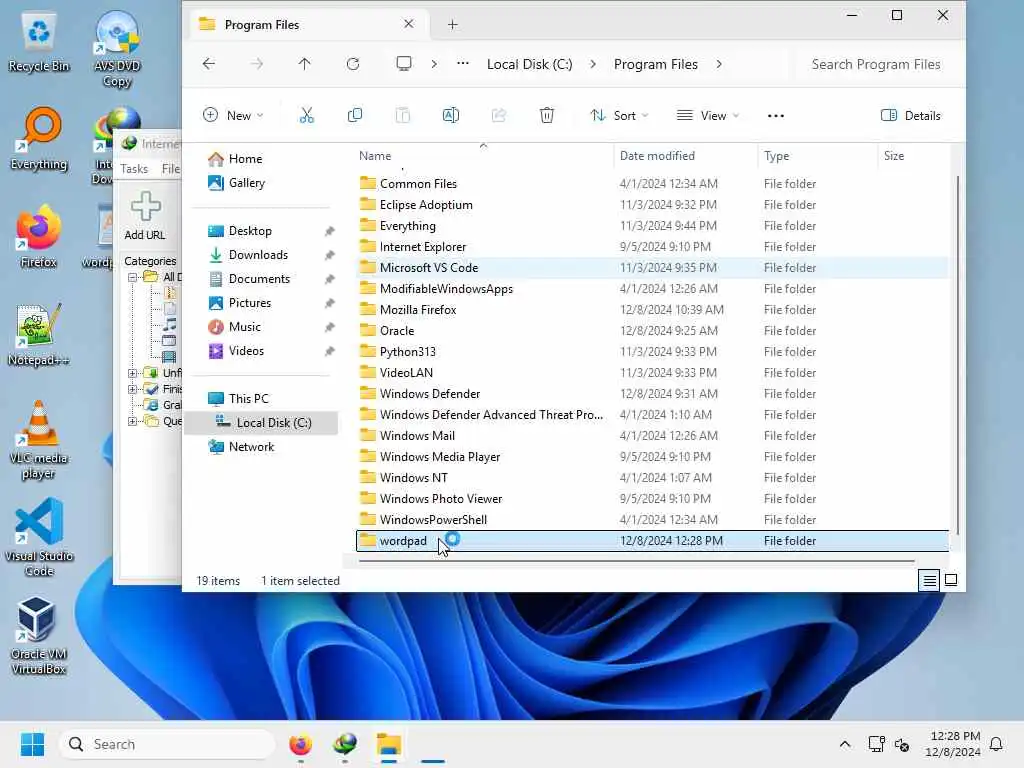Click the Rename icon in toolbar
The width and height of the screenshot is (1024, 768).
(x=451, y=116)
